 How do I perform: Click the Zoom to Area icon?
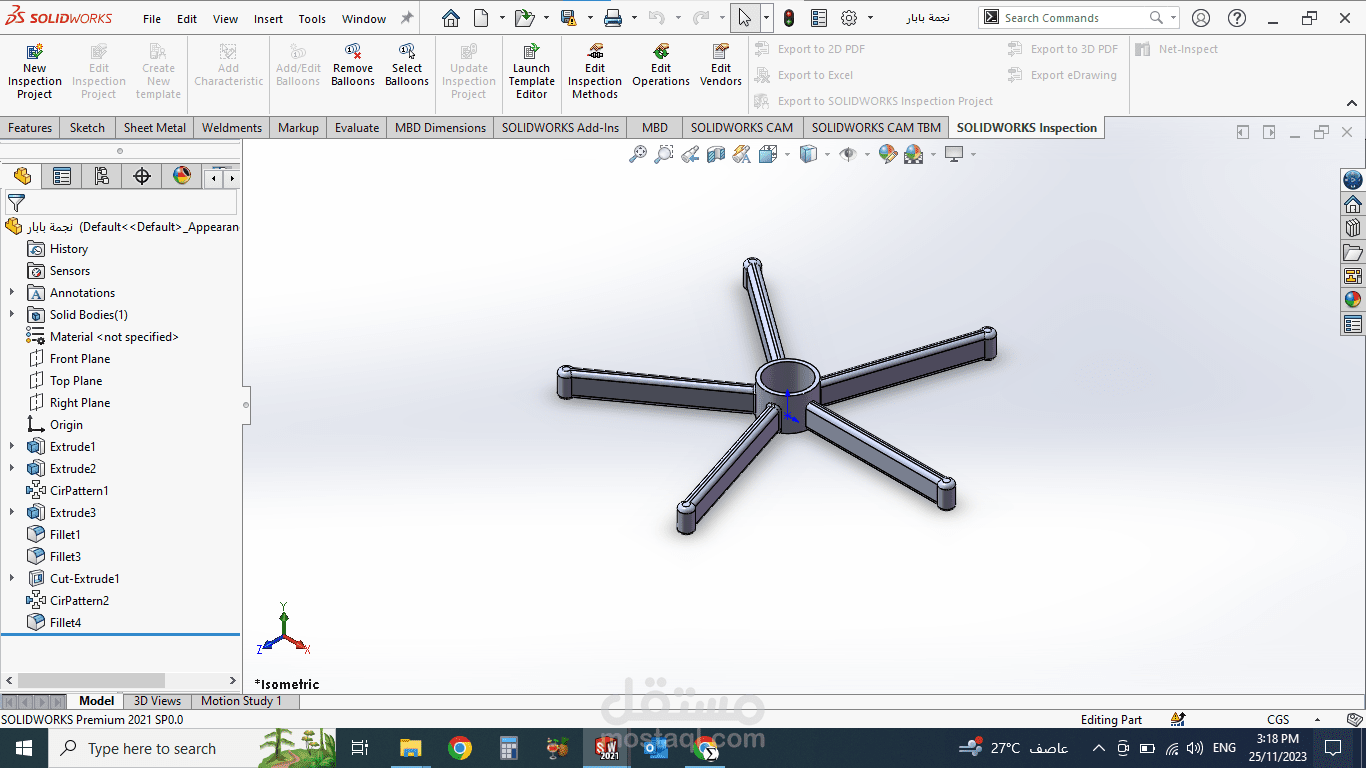click(x=663, y=154)
